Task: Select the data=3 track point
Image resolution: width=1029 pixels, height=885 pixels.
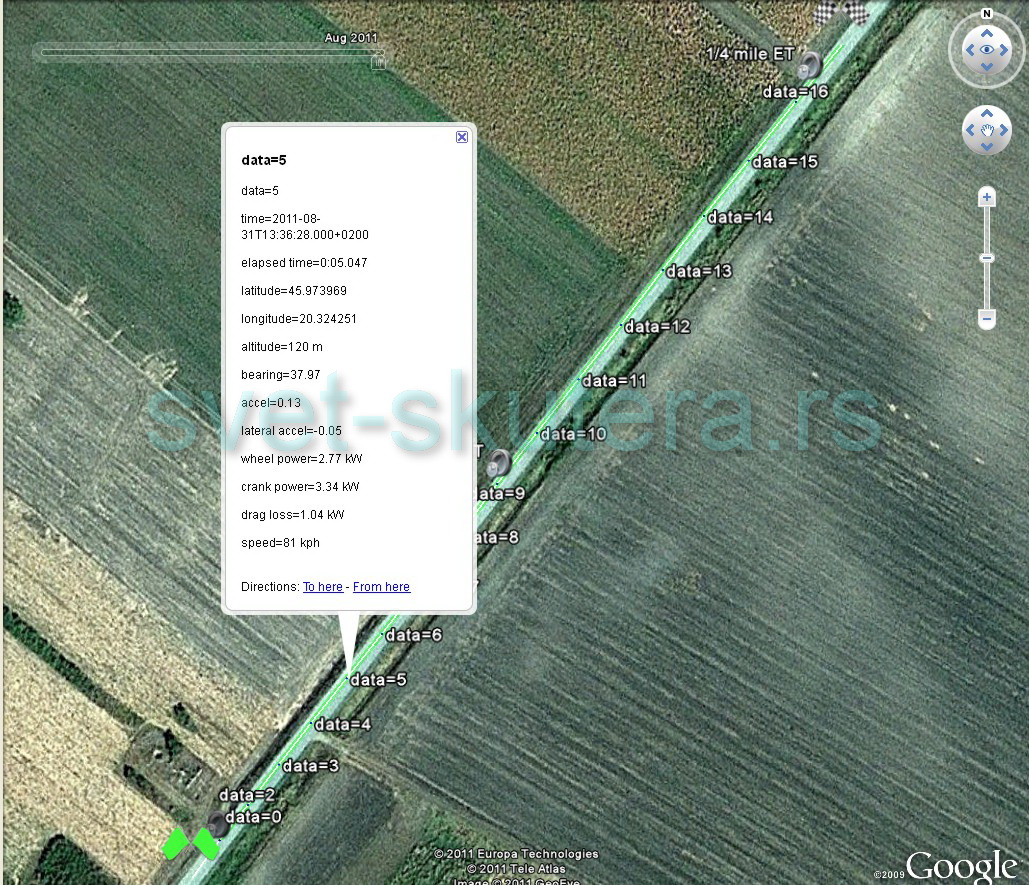Action: pos(310,766)
